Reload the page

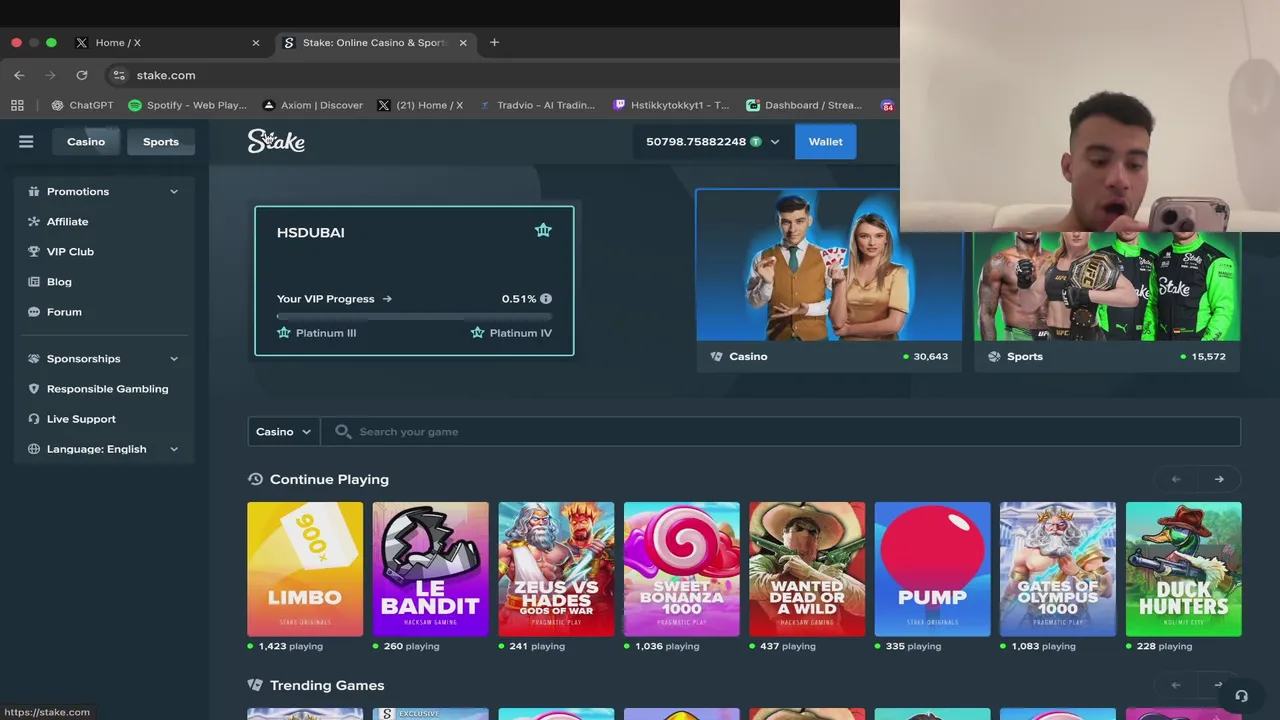point(82,75)
